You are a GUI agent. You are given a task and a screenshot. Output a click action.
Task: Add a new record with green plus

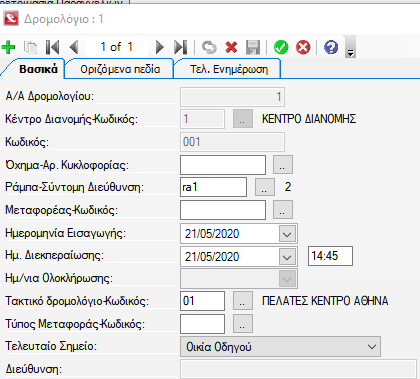click(x=8, y=47)
